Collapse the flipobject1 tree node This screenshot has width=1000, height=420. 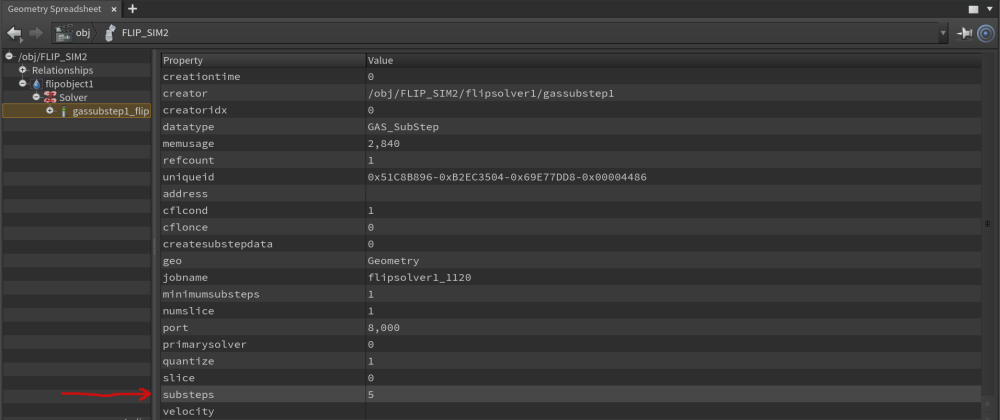coord(23,83)
